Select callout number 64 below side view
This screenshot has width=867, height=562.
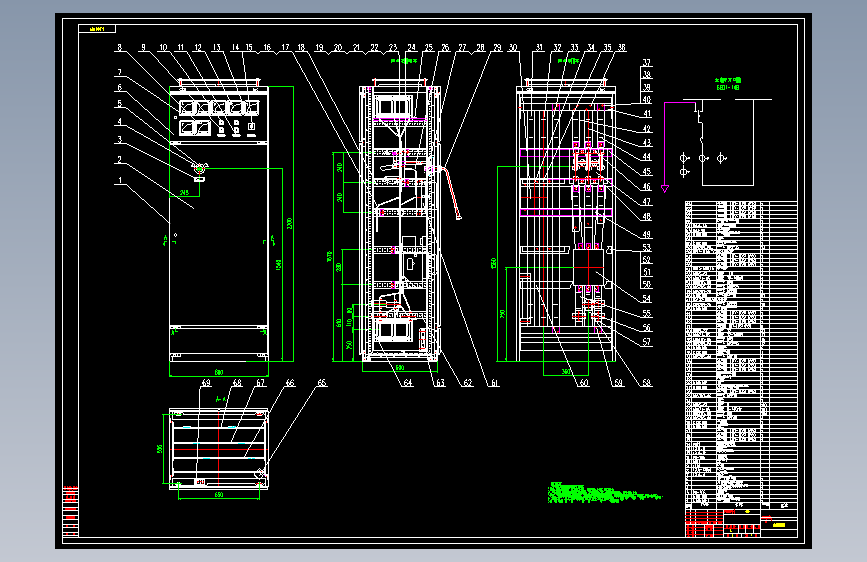coord(408,383)
